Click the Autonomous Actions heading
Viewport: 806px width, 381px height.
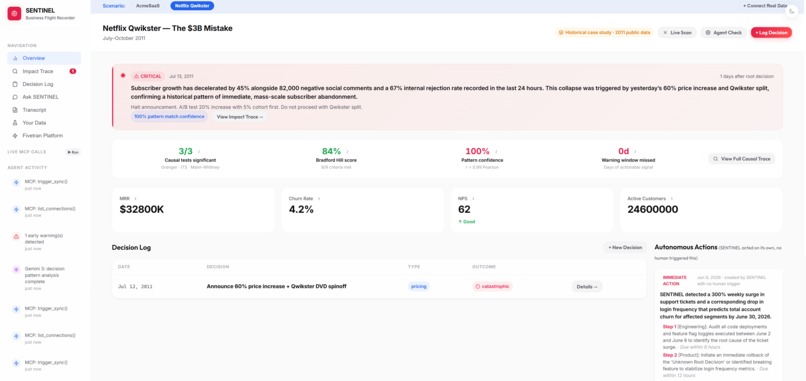[x=686, y=247]
